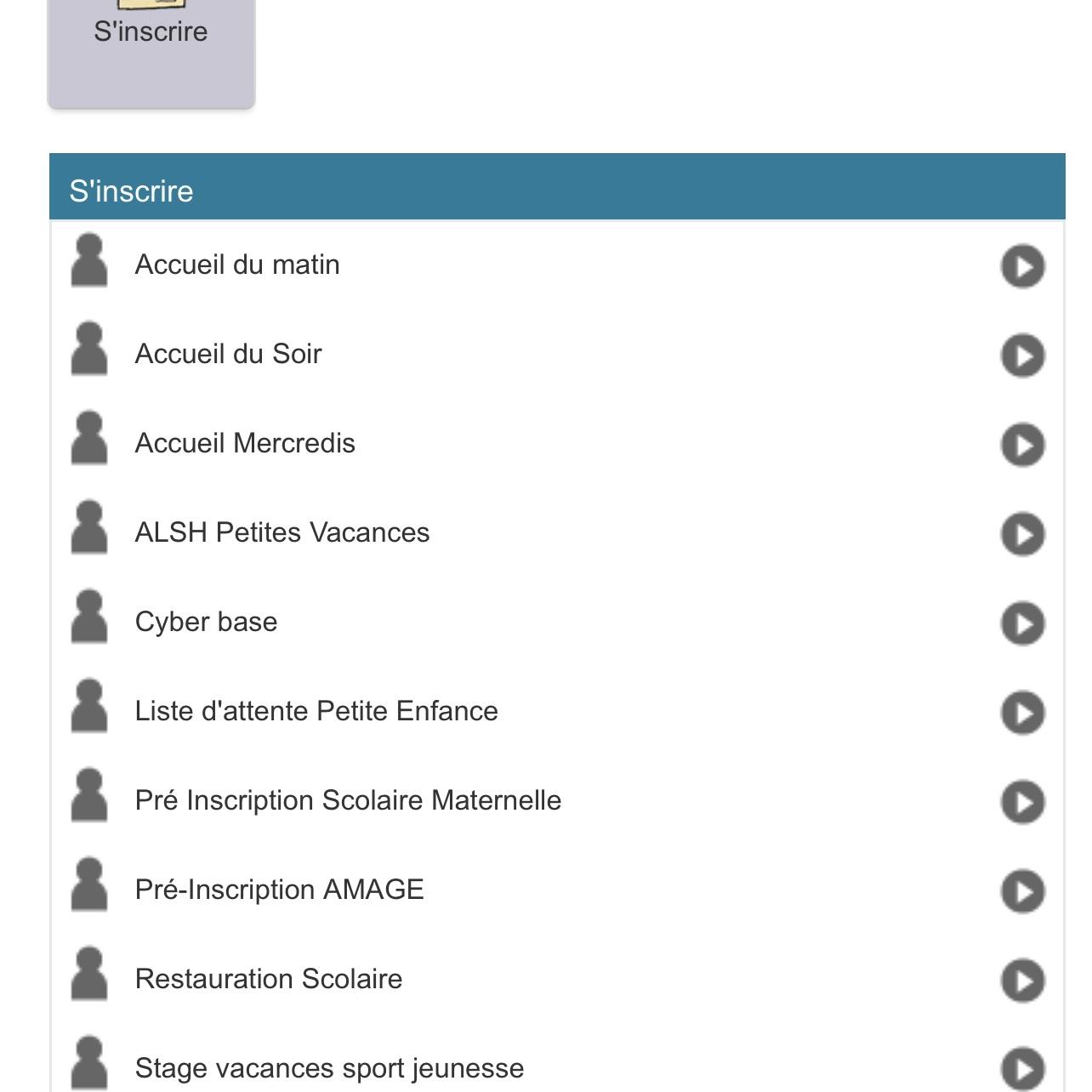1092x1092 pixels.
Task: Open Pré Inscription Scolaire Maternelle
Action: coord(557,801)
